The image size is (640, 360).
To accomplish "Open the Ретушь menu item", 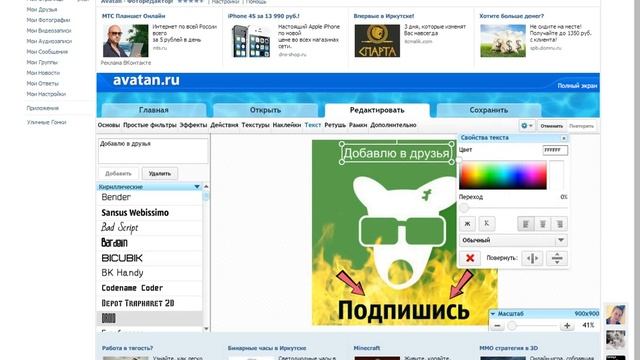I will (x=335, y=125).
